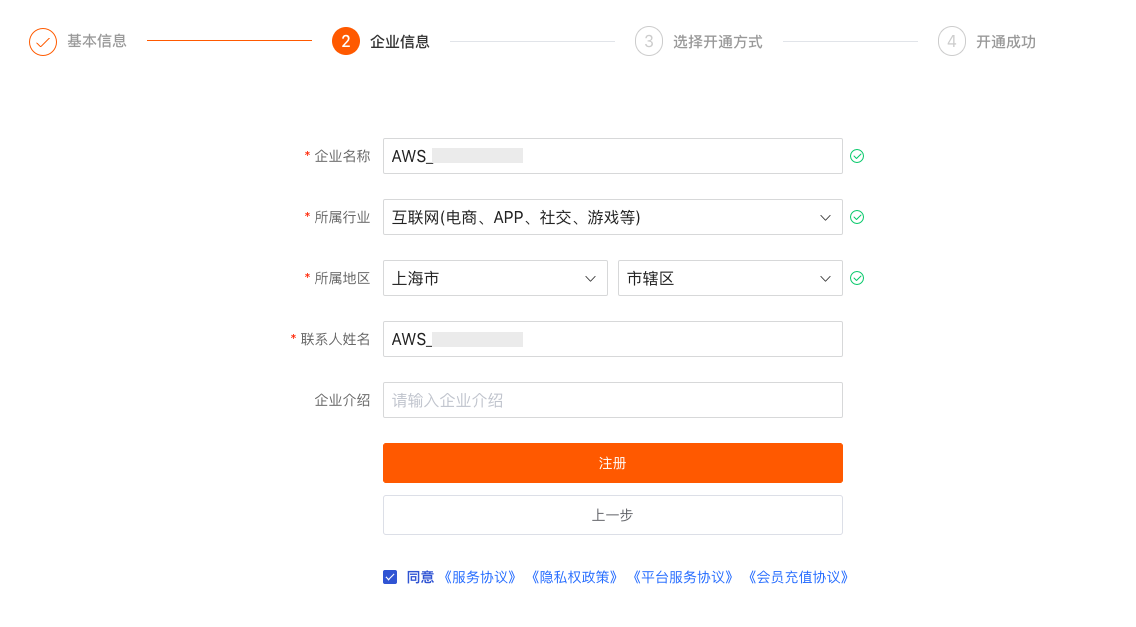Click green validation check beside 所属行业 dropdown
The width and height of the screenshot is (1136, 627).
857,217
